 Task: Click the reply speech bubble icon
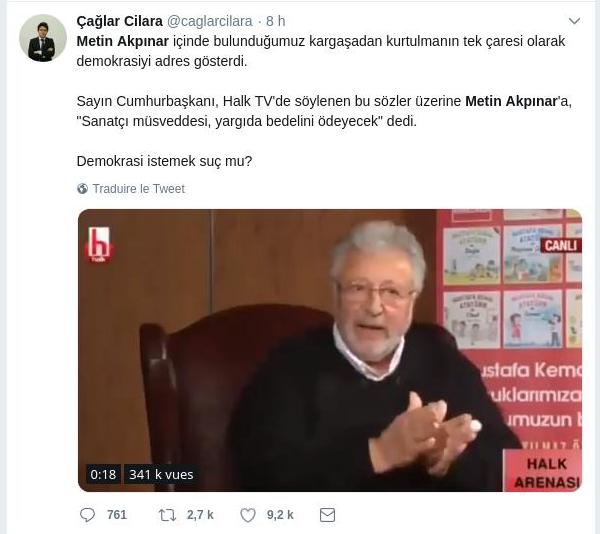coord(87,515)
